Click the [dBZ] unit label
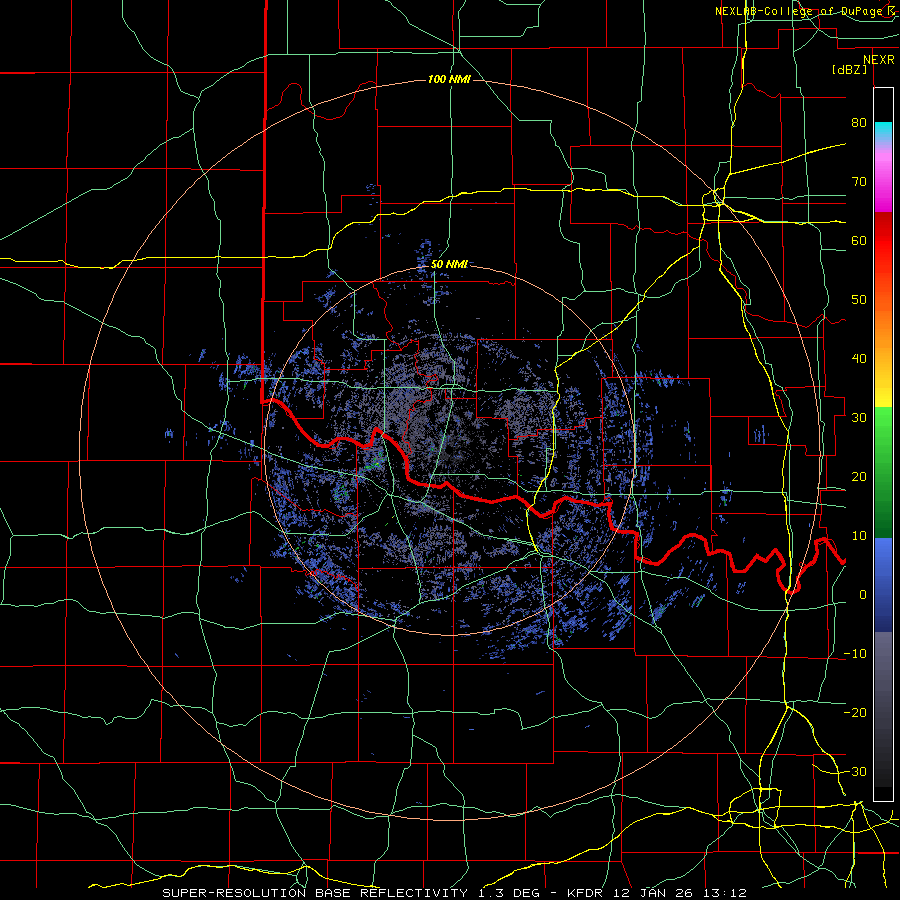900x900 pixels. (849, 69)
